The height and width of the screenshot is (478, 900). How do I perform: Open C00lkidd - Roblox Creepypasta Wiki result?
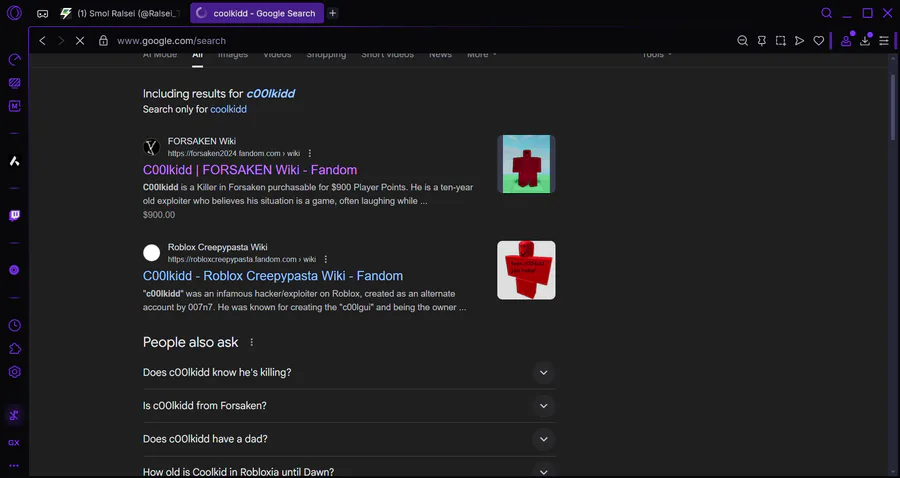(x=273, y=276)
